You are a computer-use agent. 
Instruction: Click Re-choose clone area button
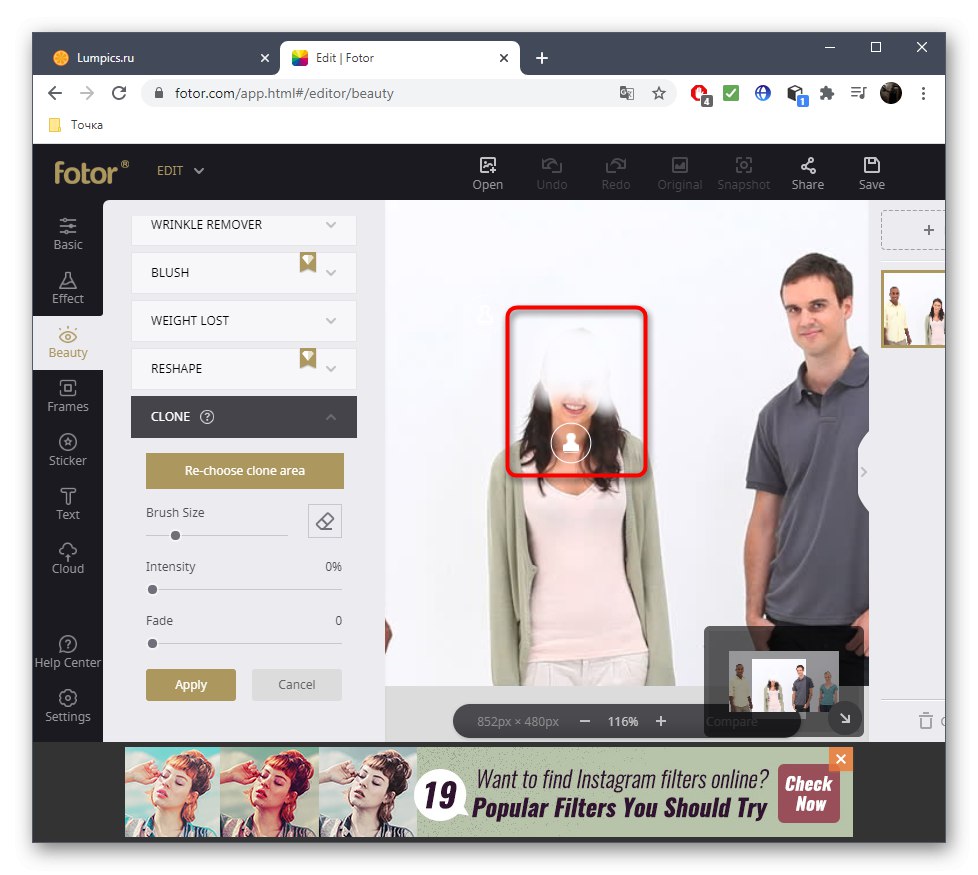click(x=244, y=471)
